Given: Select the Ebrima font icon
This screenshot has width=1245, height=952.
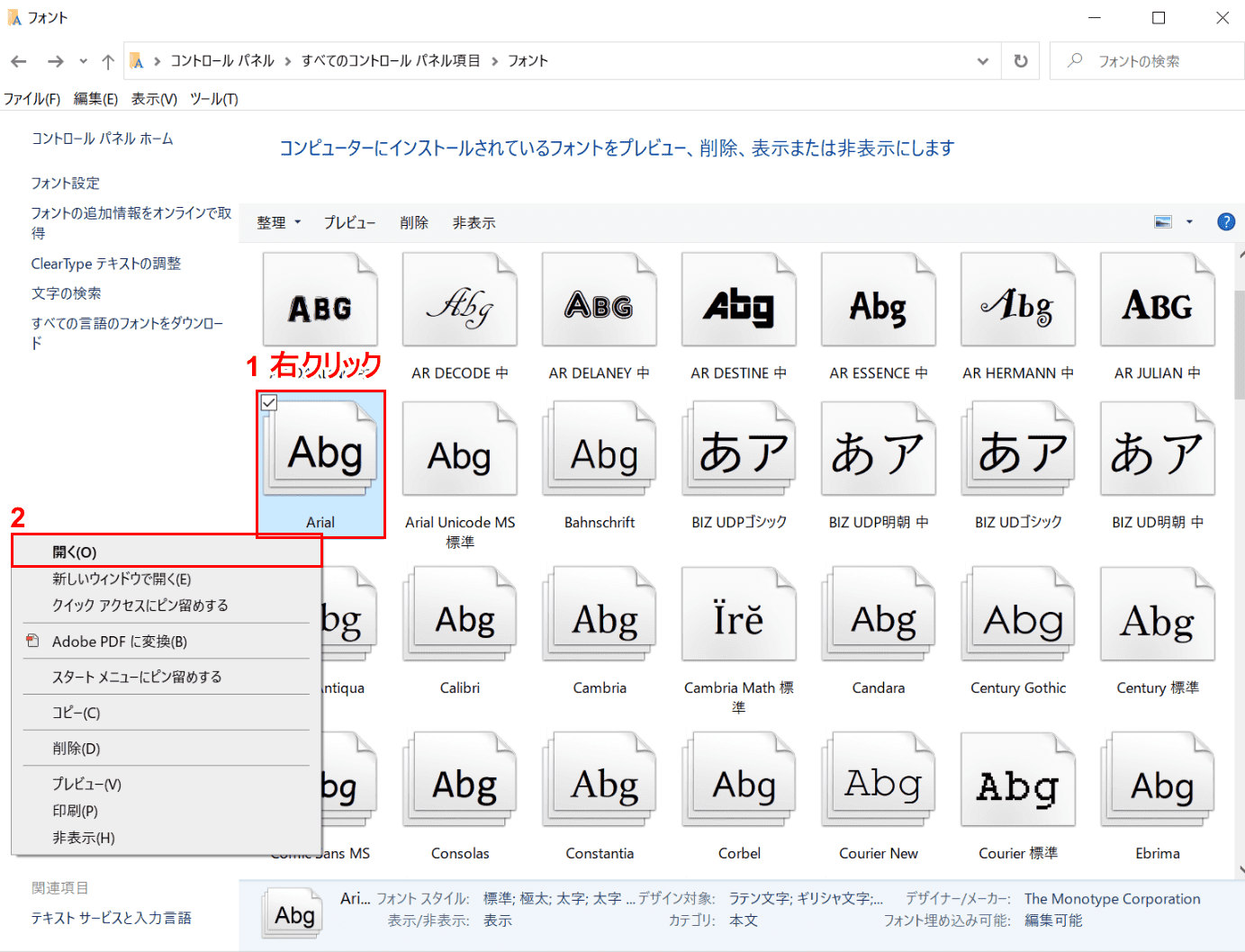Looking at the screenshot, I should point(1158,780).
